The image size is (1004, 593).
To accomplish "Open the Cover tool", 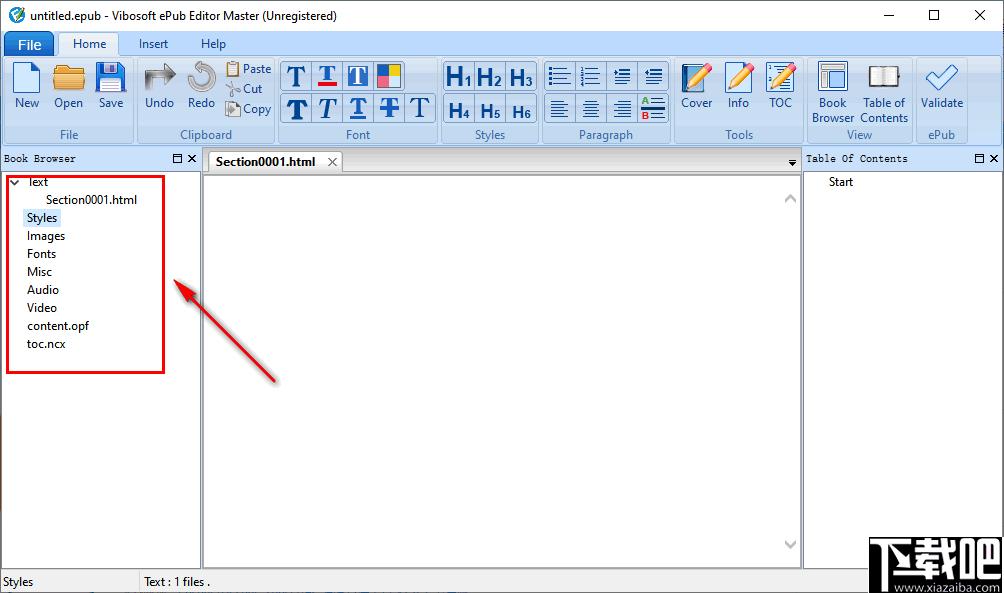I will [697, 86].
